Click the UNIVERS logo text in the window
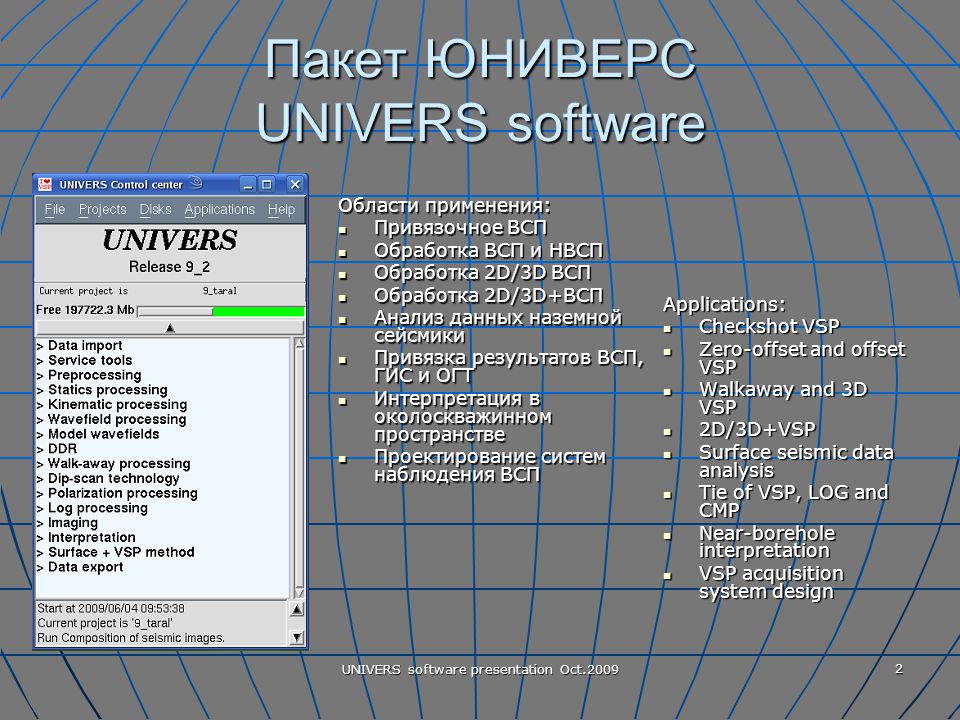960x720 pixels. [170, 240]
